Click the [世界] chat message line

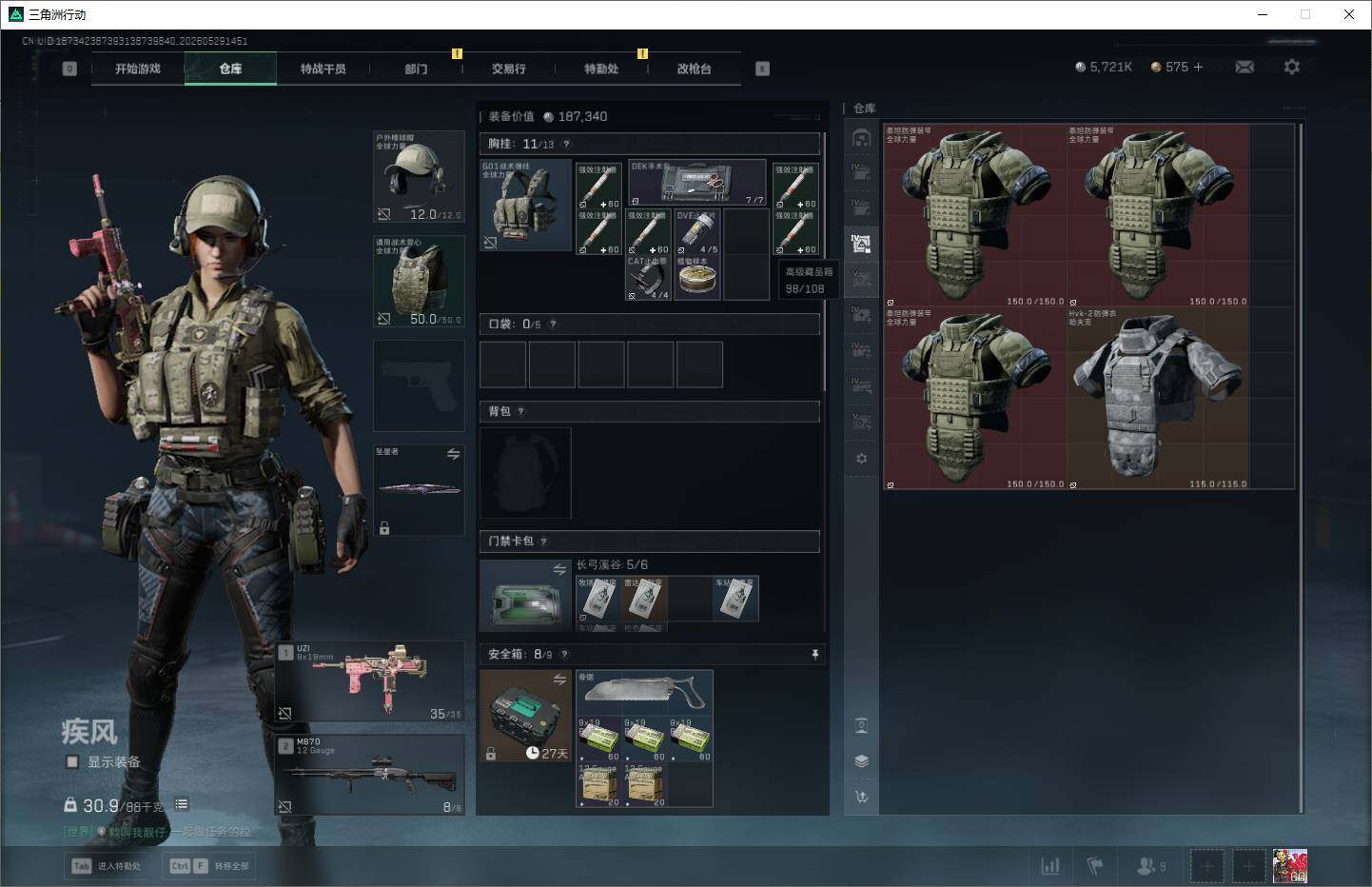click(x=157, y=832)
